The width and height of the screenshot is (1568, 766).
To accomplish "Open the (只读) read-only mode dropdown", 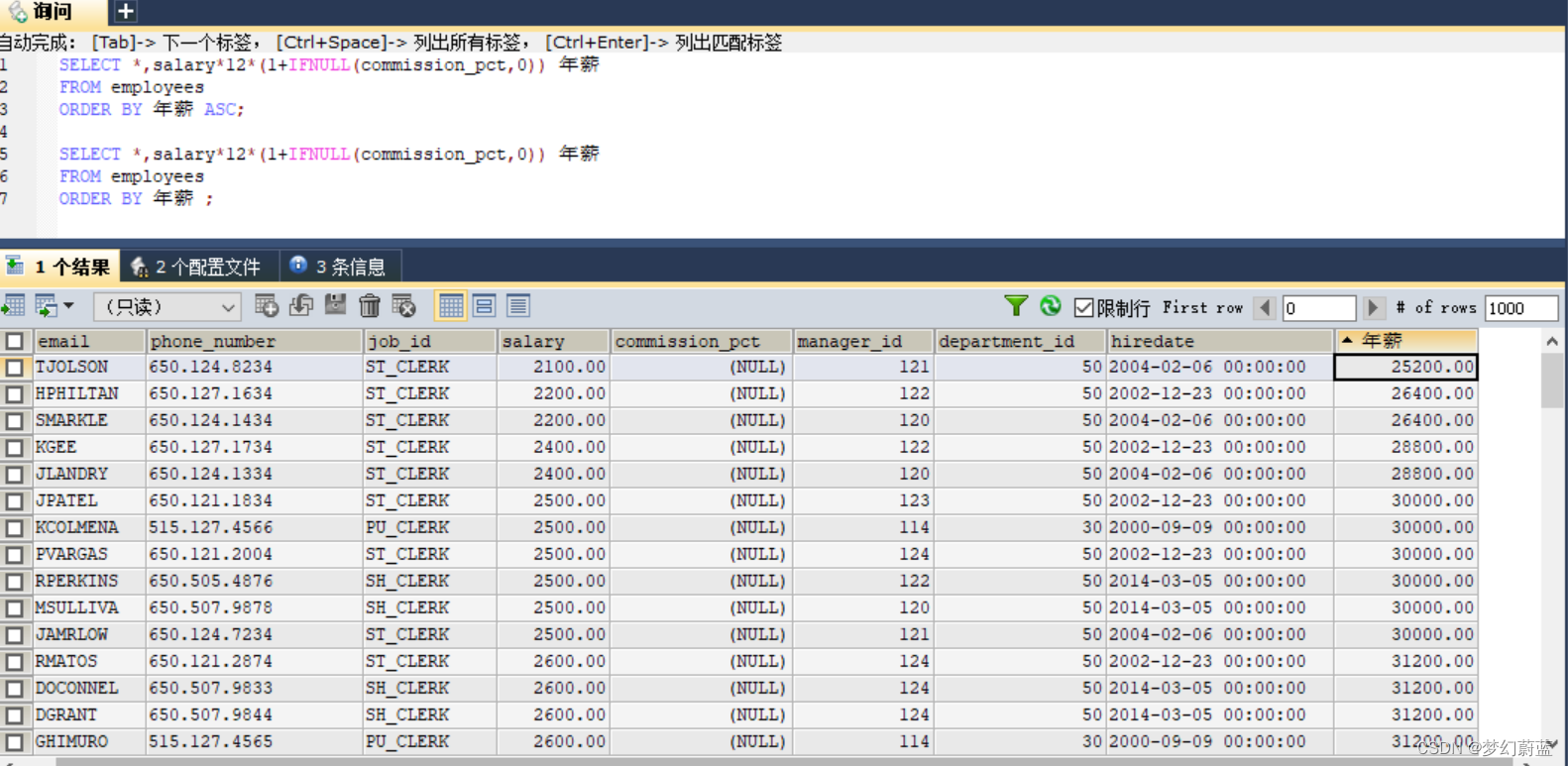I will (167, 307).
